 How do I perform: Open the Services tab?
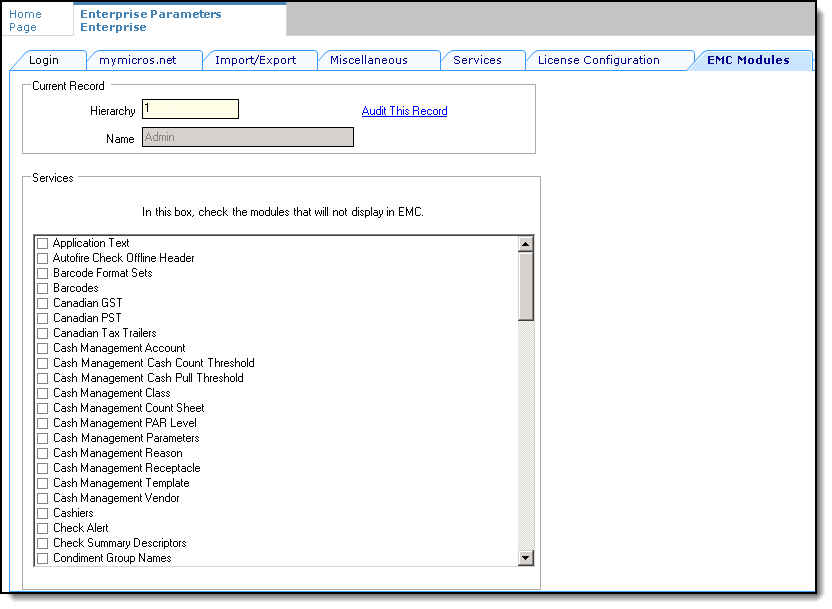click(x=483, y=60)
